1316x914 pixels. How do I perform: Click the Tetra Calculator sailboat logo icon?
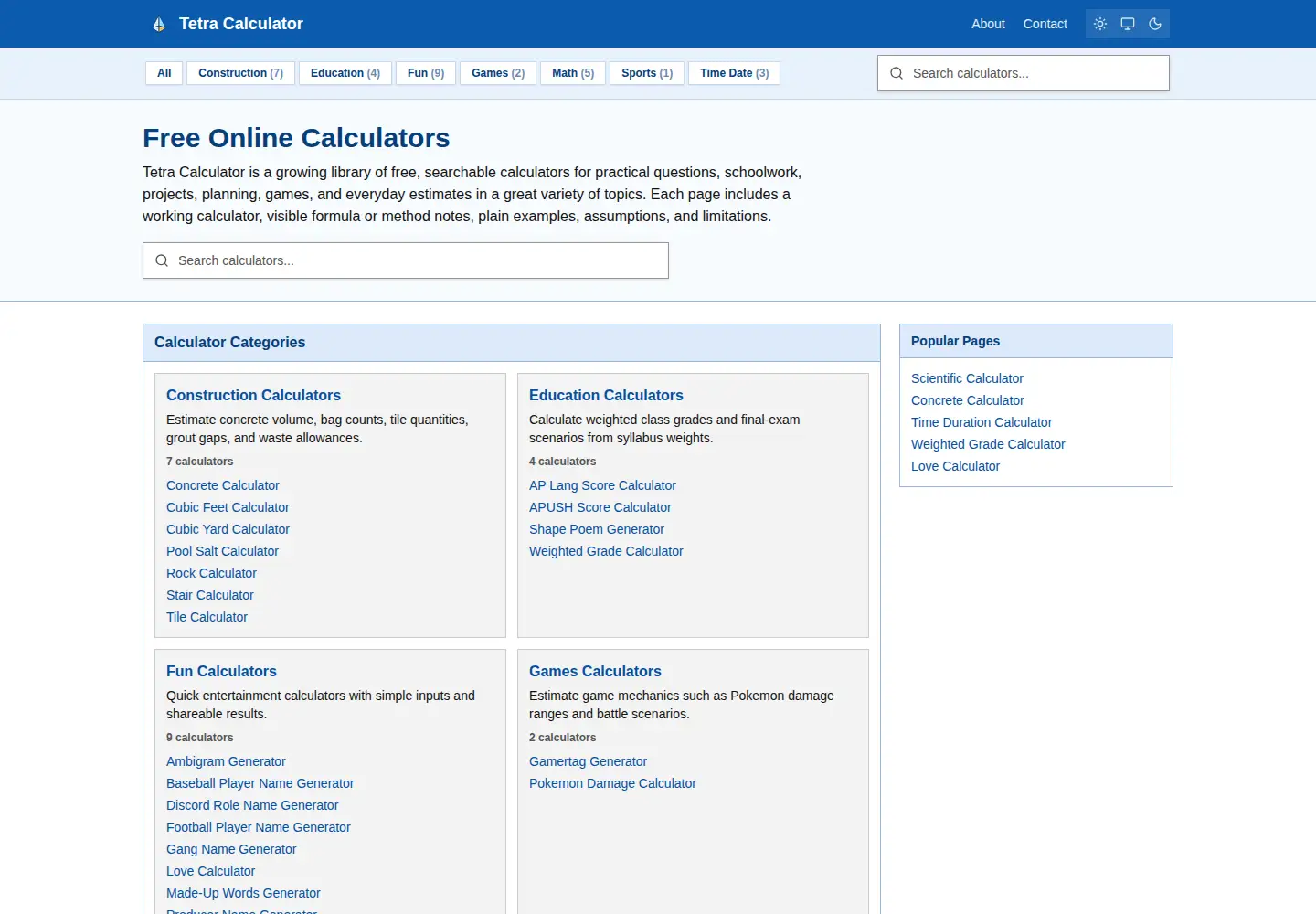click(x=159, y=25)
